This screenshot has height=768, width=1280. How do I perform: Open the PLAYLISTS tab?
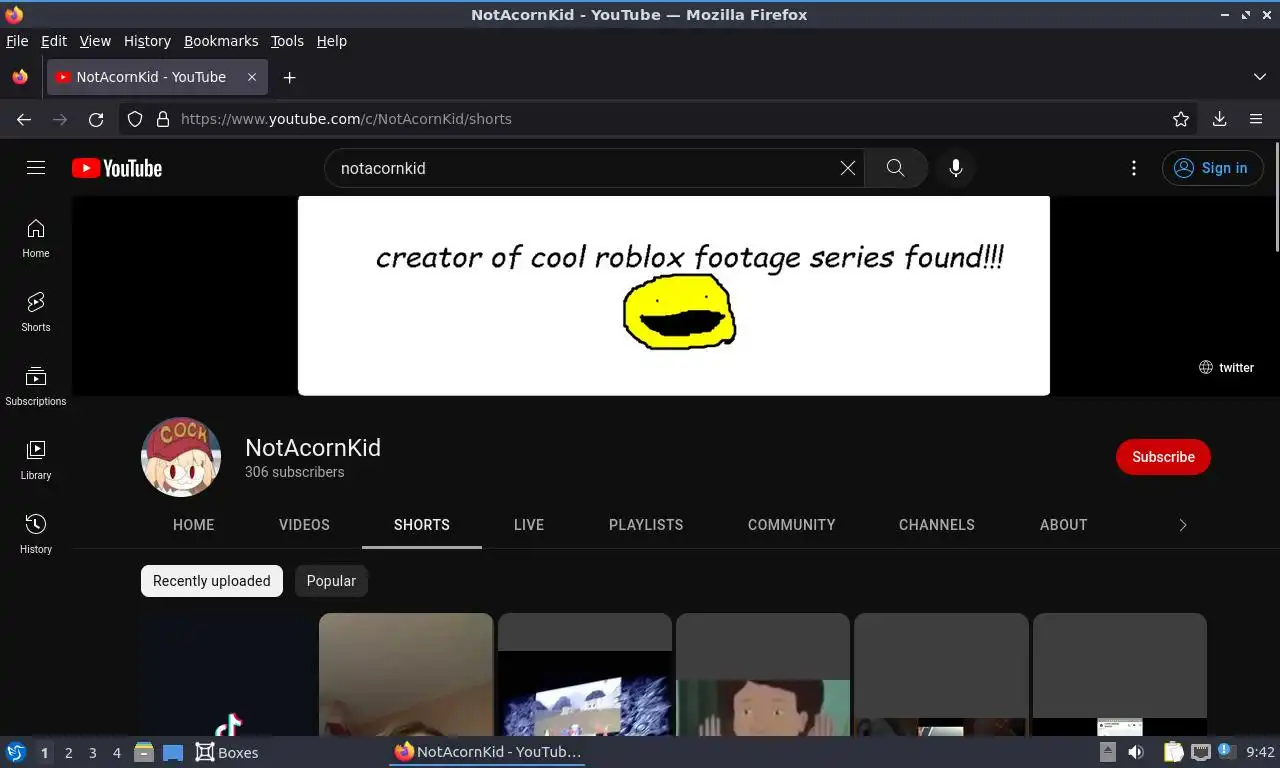[646, 525]
